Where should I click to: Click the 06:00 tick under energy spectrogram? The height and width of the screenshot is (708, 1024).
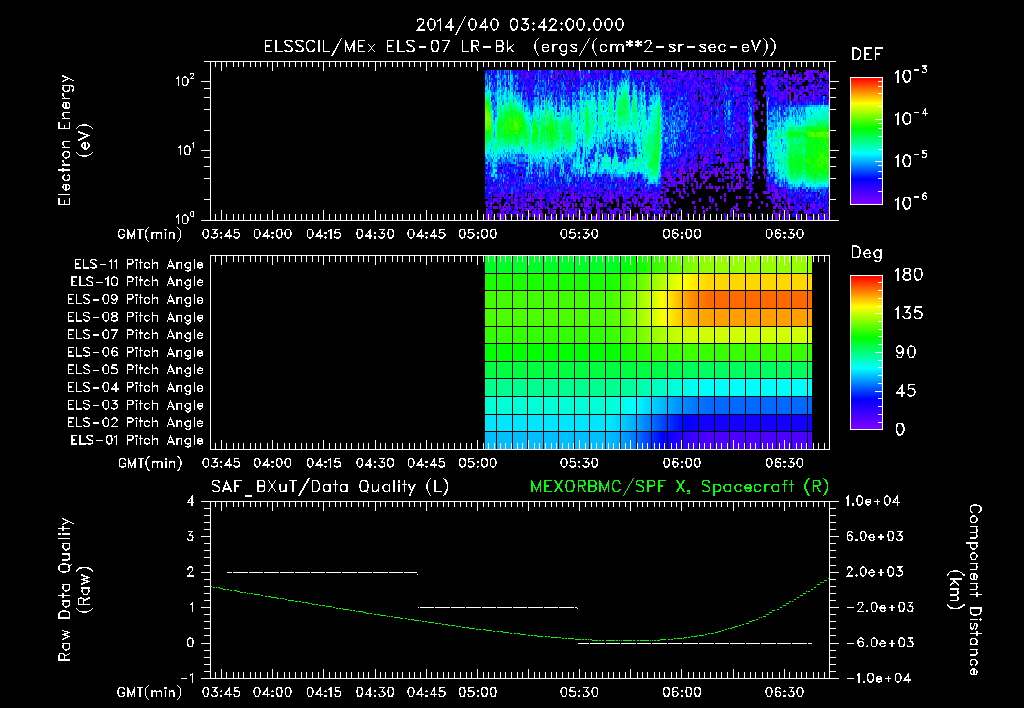pos(682,234)
